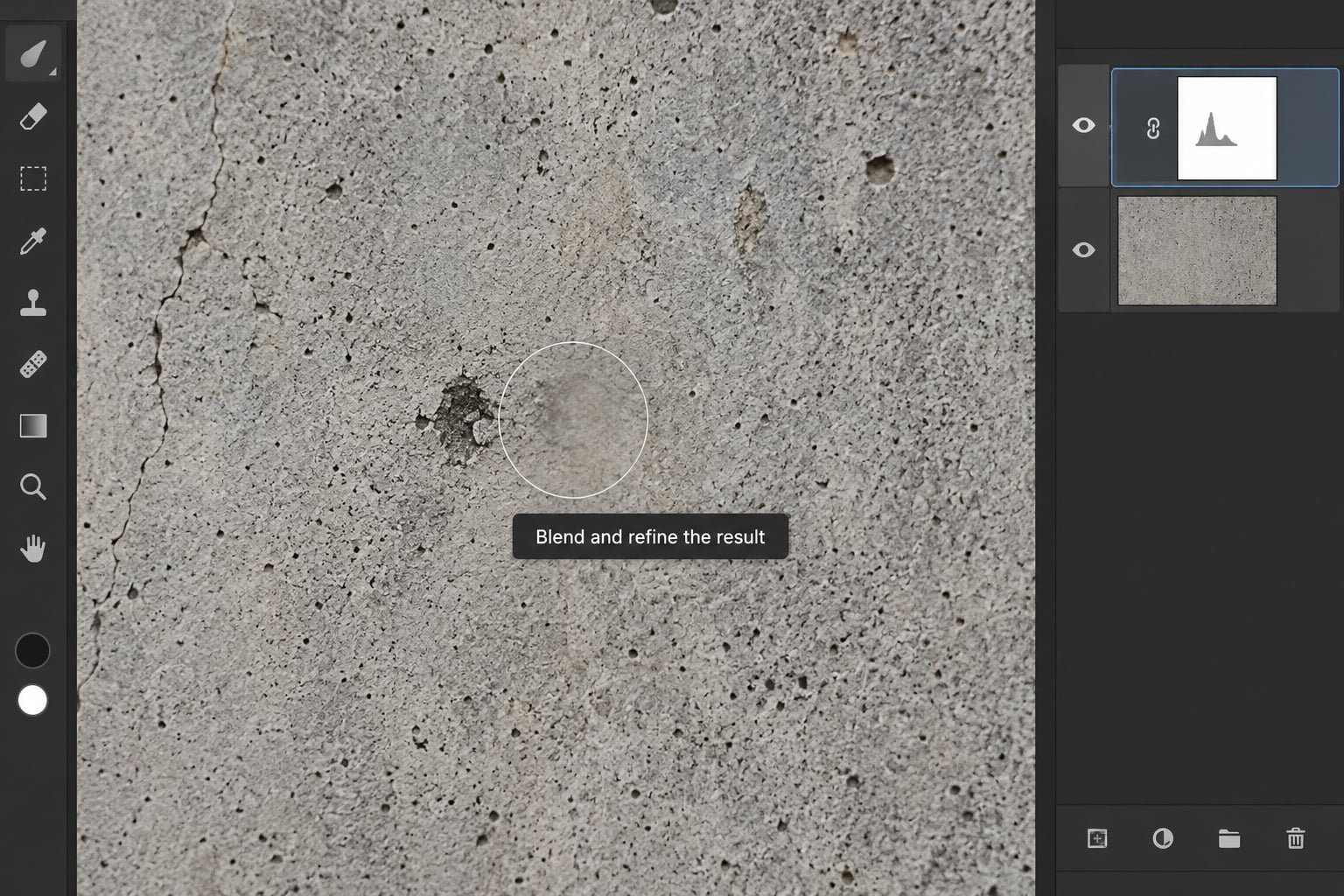
Task: Activate the Clone Stamp tool
Action: pos(33,303)
